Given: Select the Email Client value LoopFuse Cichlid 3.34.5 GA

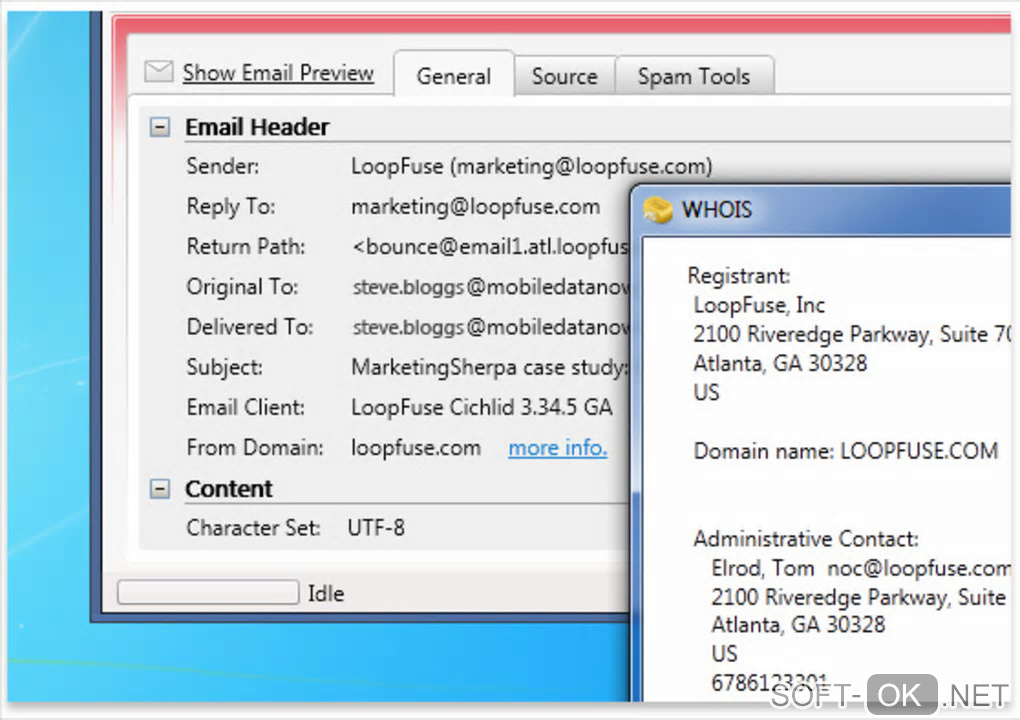Looking at the screenshot, I should (482, 408).
